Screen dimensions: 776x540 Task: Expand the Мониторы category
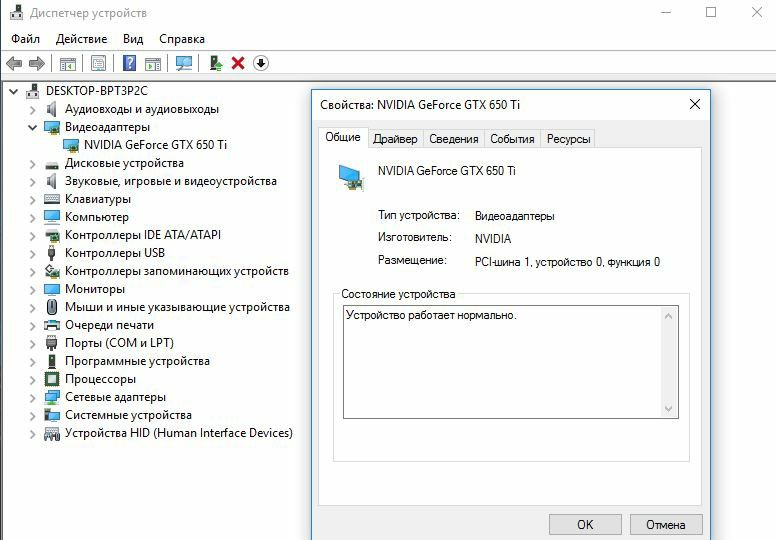coord(33,290)
